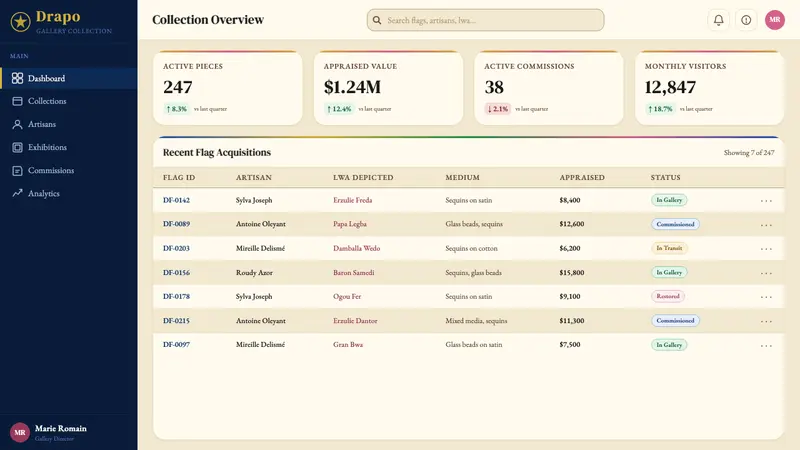This screenshot has height=450, width=800.
Task: Open flag link DF-0089
Action: pos(177,224)
